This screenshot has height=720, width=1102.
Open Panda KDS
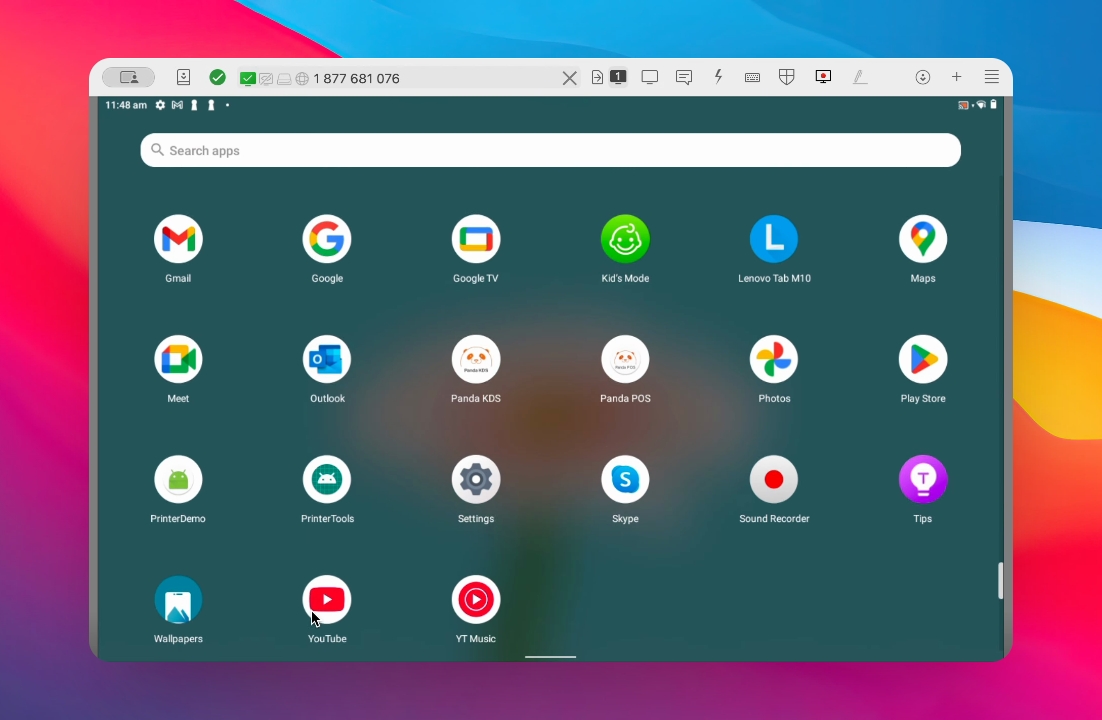click(x=476, y=359)
